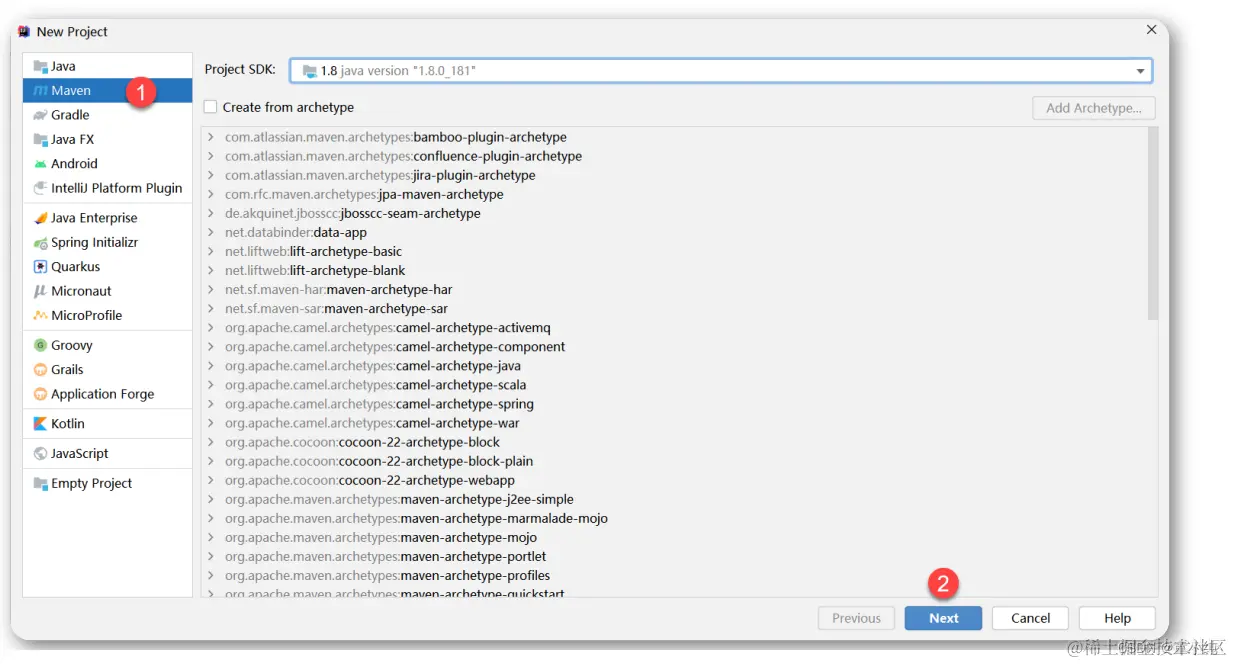Select Maven in project type list
1233x664 pixels.
[x=108, y=91]
